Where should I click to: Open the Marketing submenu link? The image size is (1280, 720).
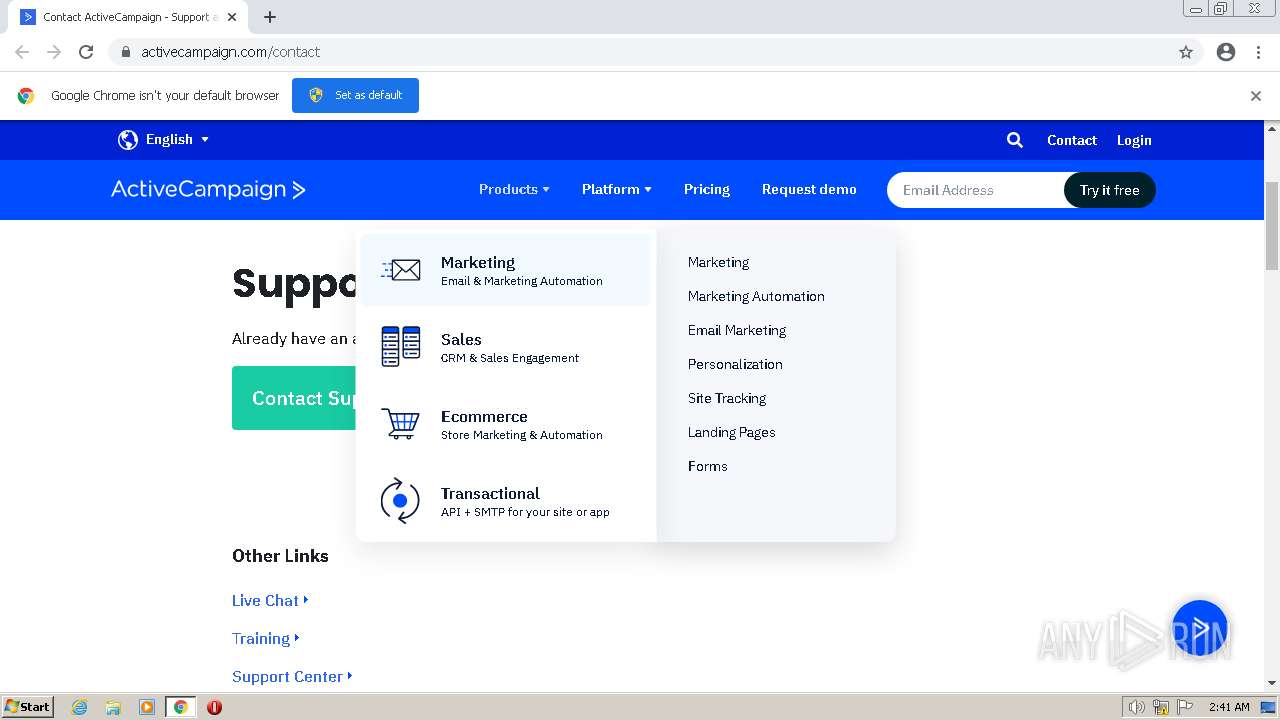[x=718, y=262]
